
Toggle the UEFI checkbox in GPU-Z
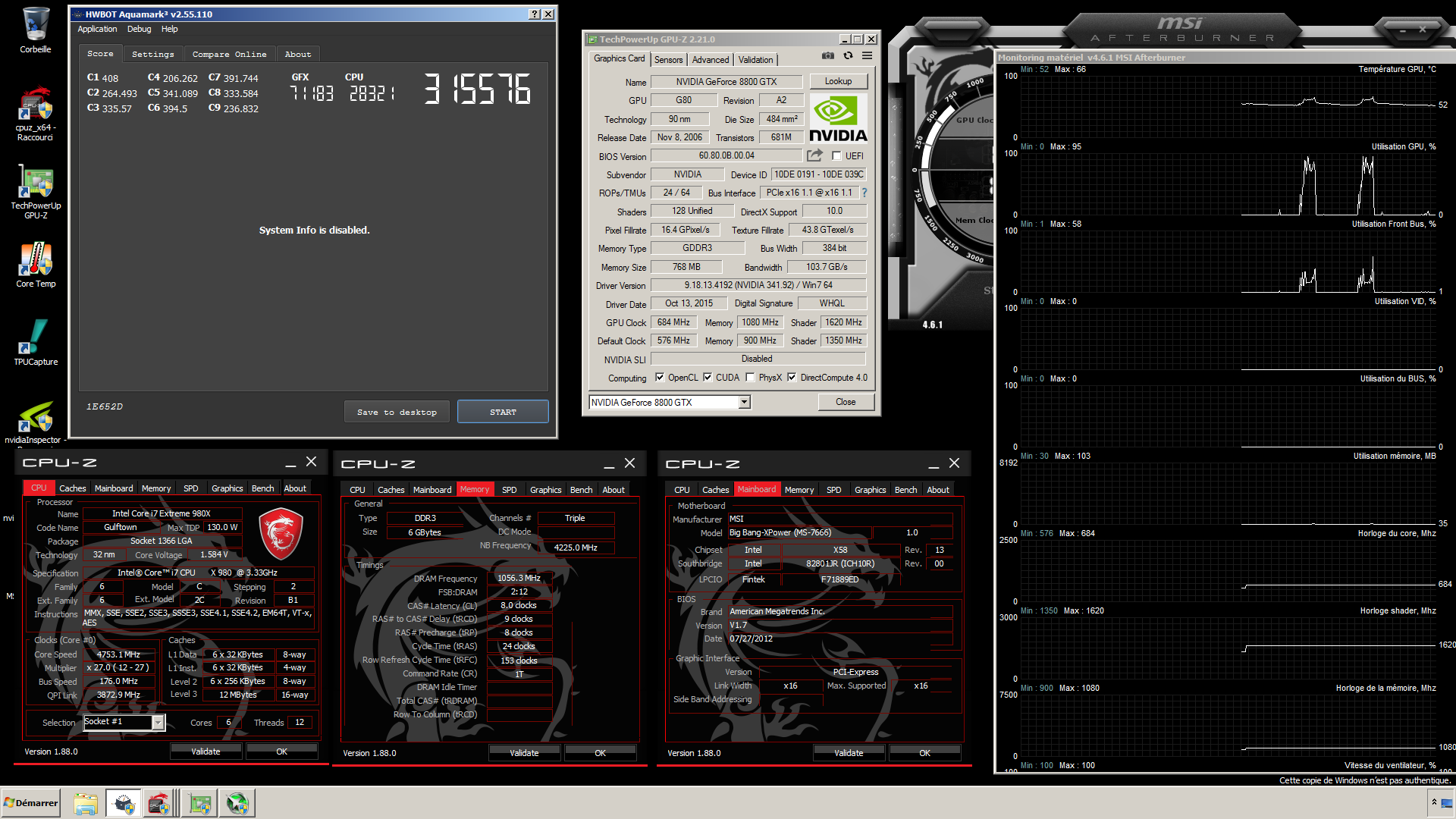(x=836, y=156)
